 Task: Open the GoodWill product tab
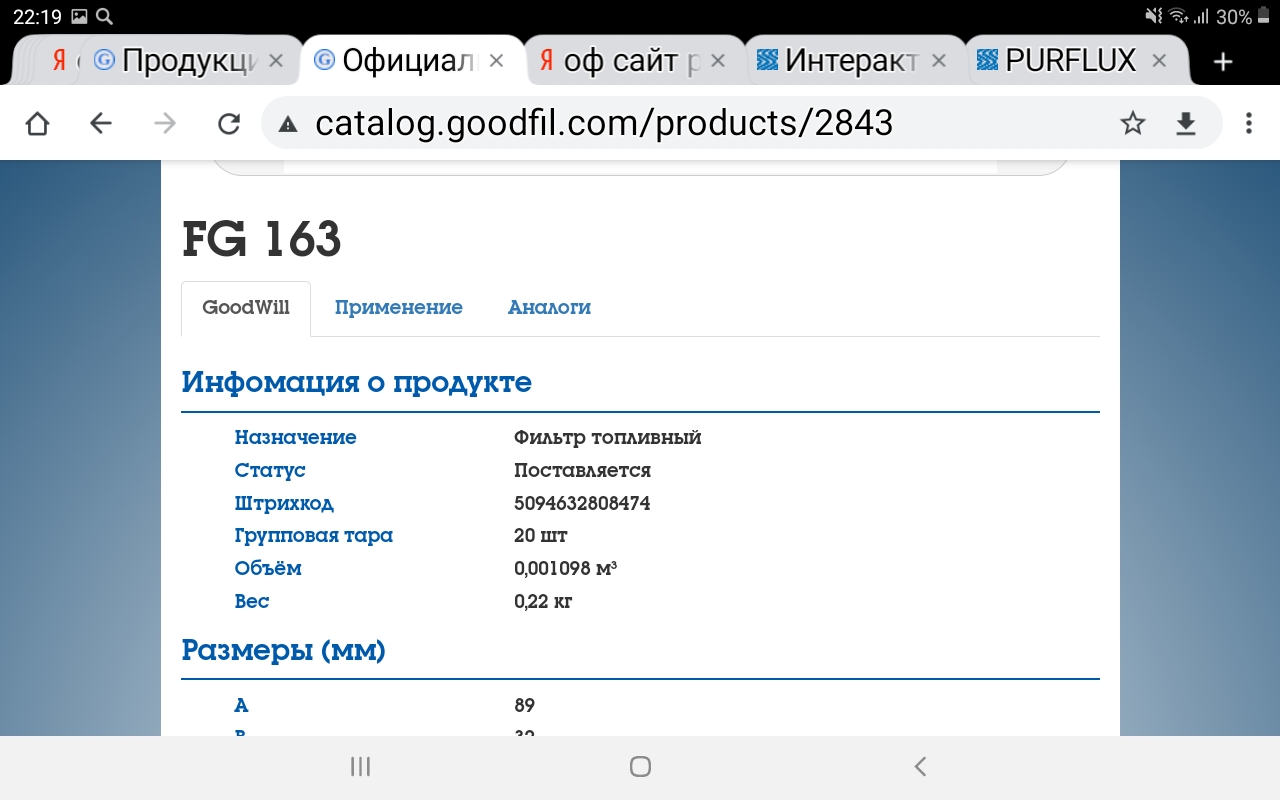[x=246, y=308]
